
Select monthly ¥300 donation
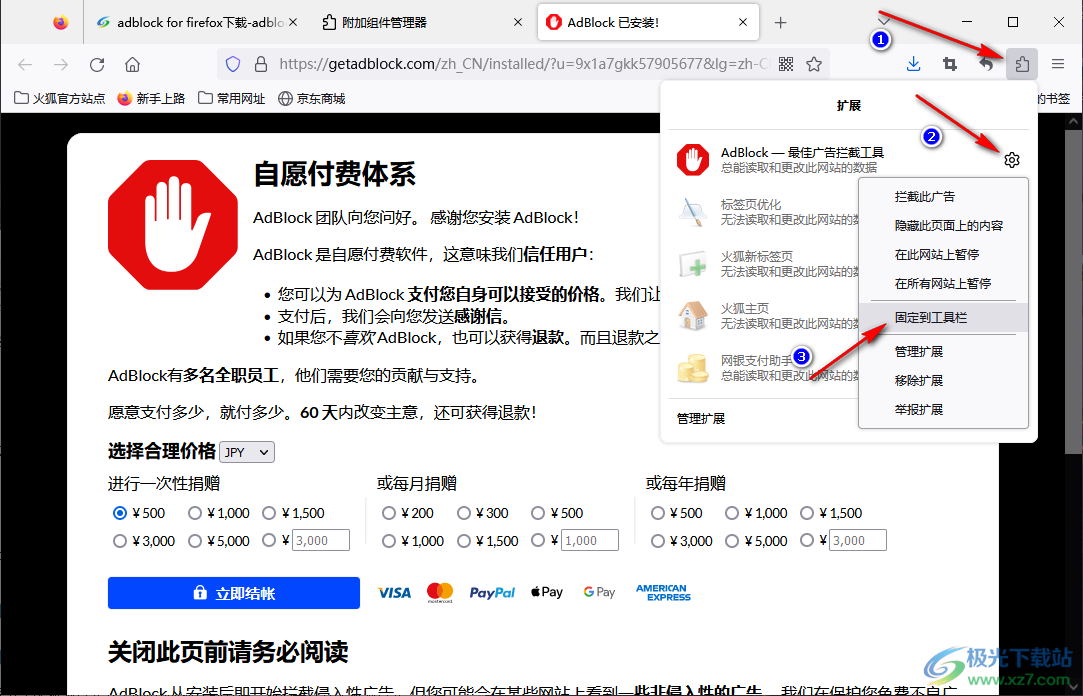(x=463, y=513)
